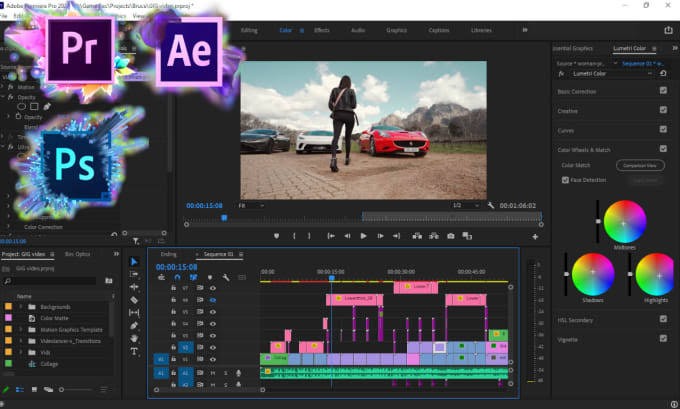Open Vignette section
The height and width of the screenshot is (409, 680).
coord(568,340)
